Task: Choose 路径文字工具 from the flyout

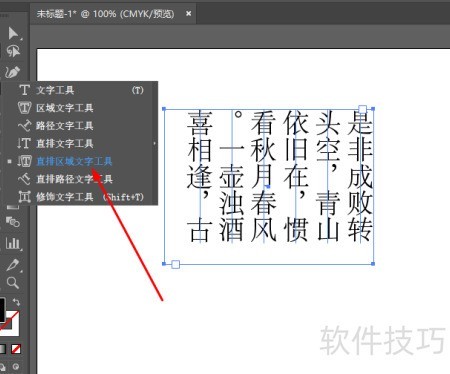Action: coord(80,126)
